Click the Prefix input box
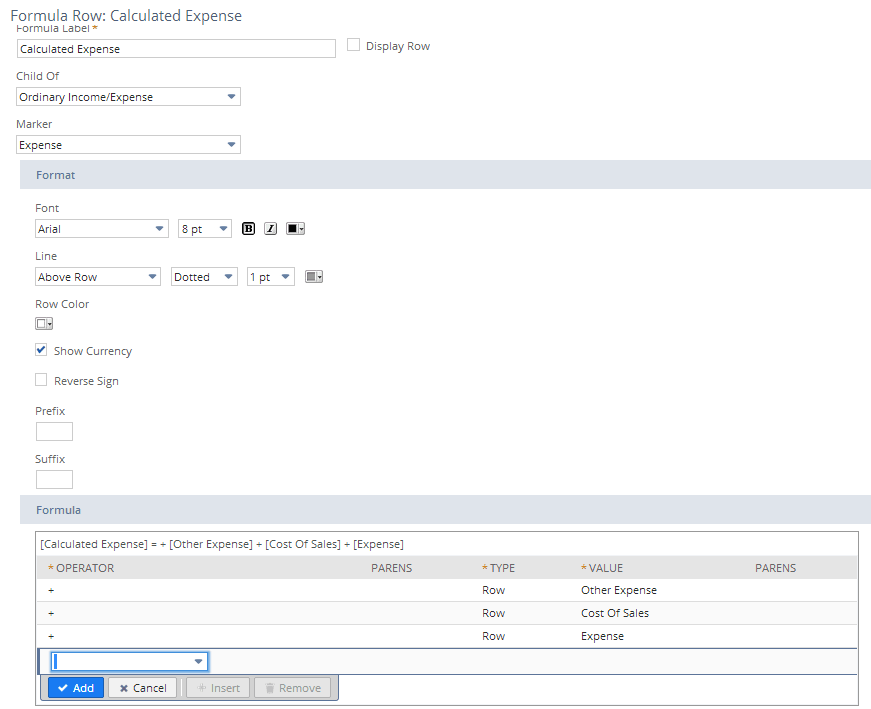 [54, 432]
